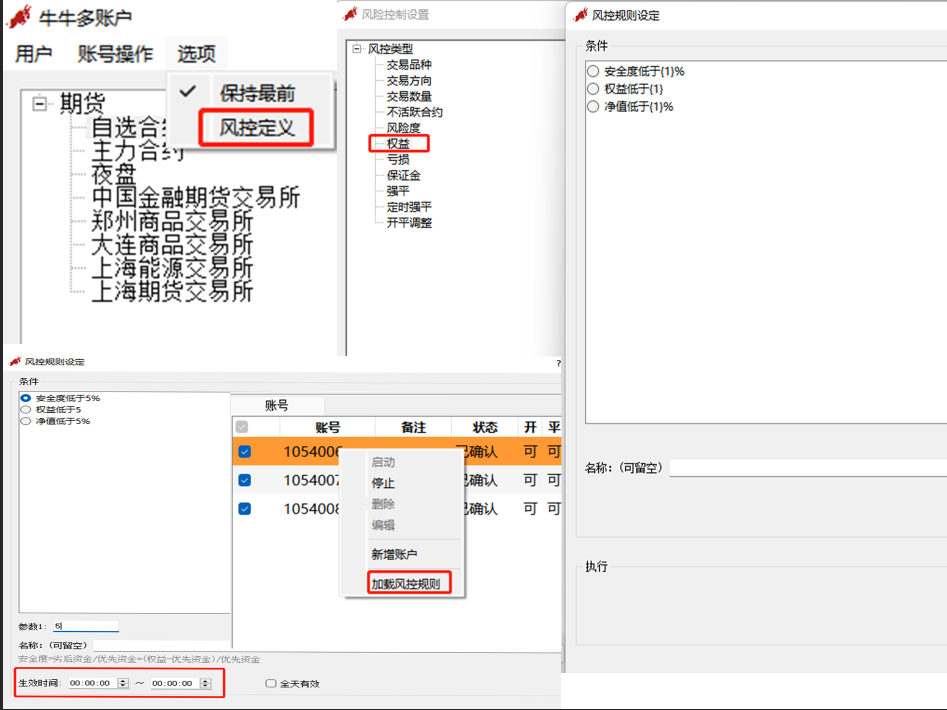Select 亏损 under 风控类型

tap(398, 159)
